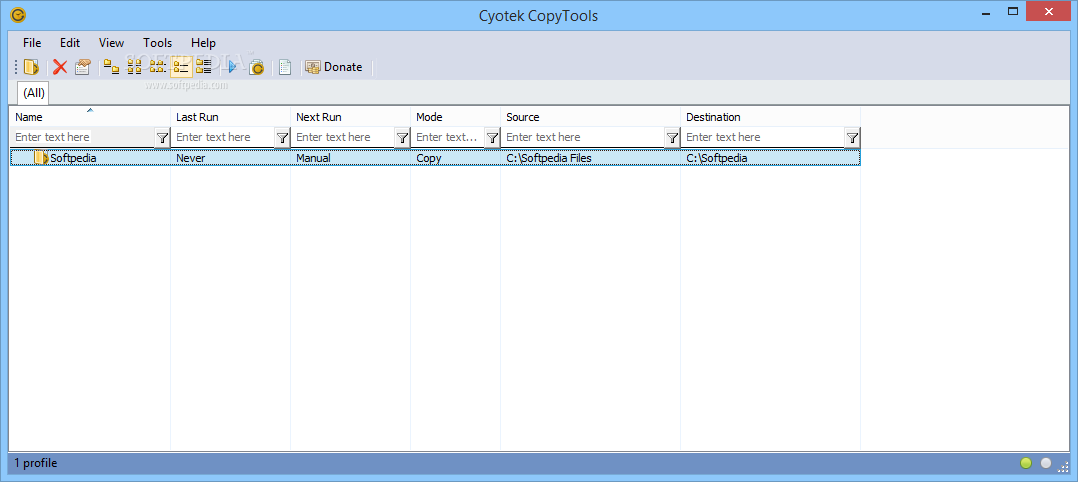
Task: Focus the Source filter text field
Action: [x=583, y=138]
